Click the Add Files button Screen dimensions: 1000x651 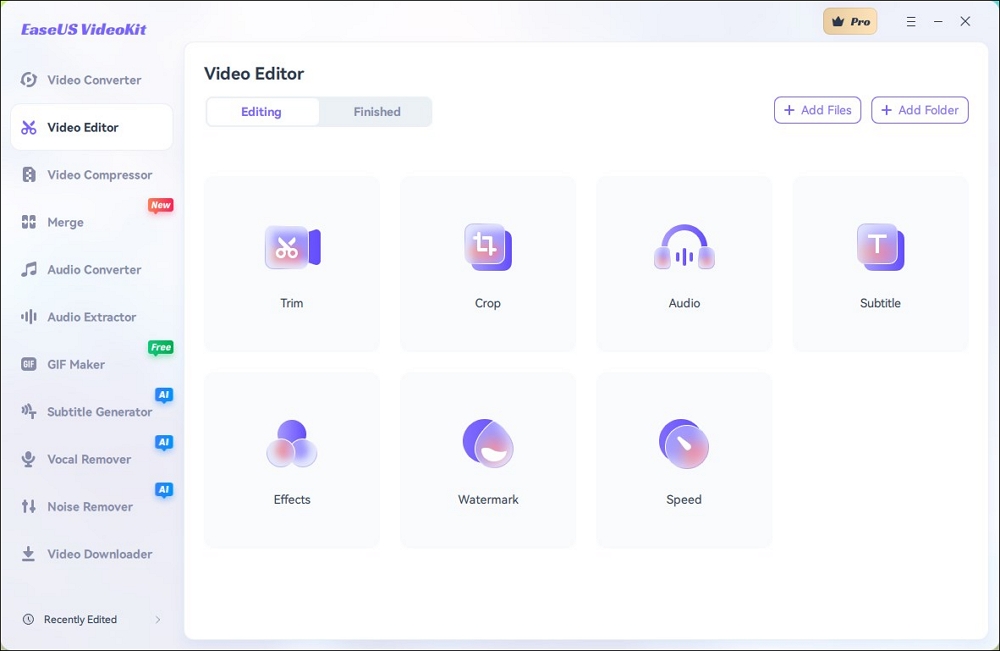click(x=817, y=110)
